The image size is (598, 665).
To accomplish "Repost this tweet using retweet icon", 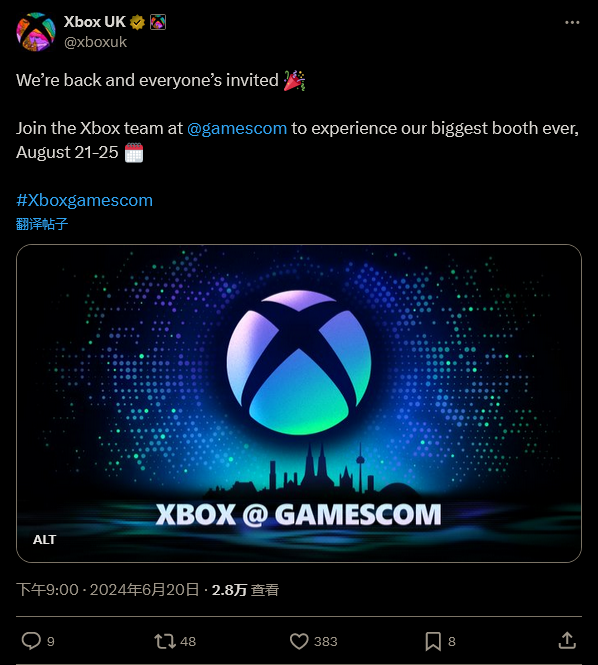I will [x=165, y=641].
